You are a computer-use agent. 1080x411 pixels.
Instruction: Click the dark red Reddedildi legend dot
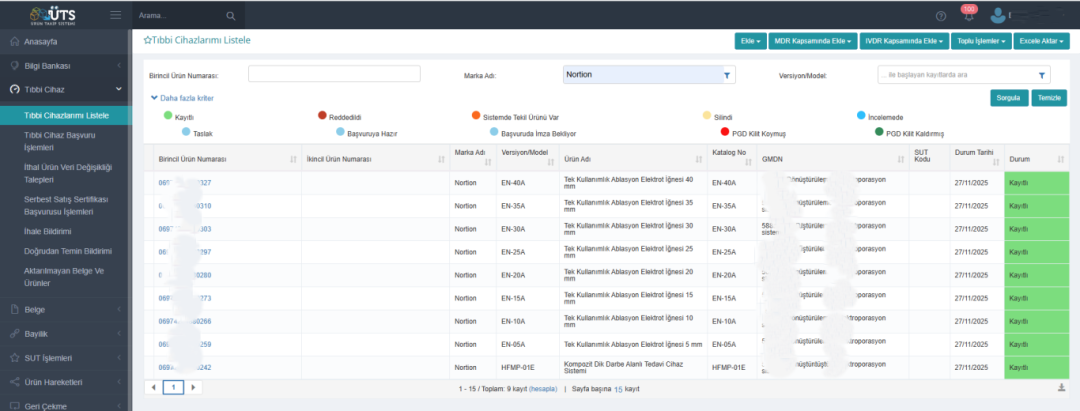322,115
